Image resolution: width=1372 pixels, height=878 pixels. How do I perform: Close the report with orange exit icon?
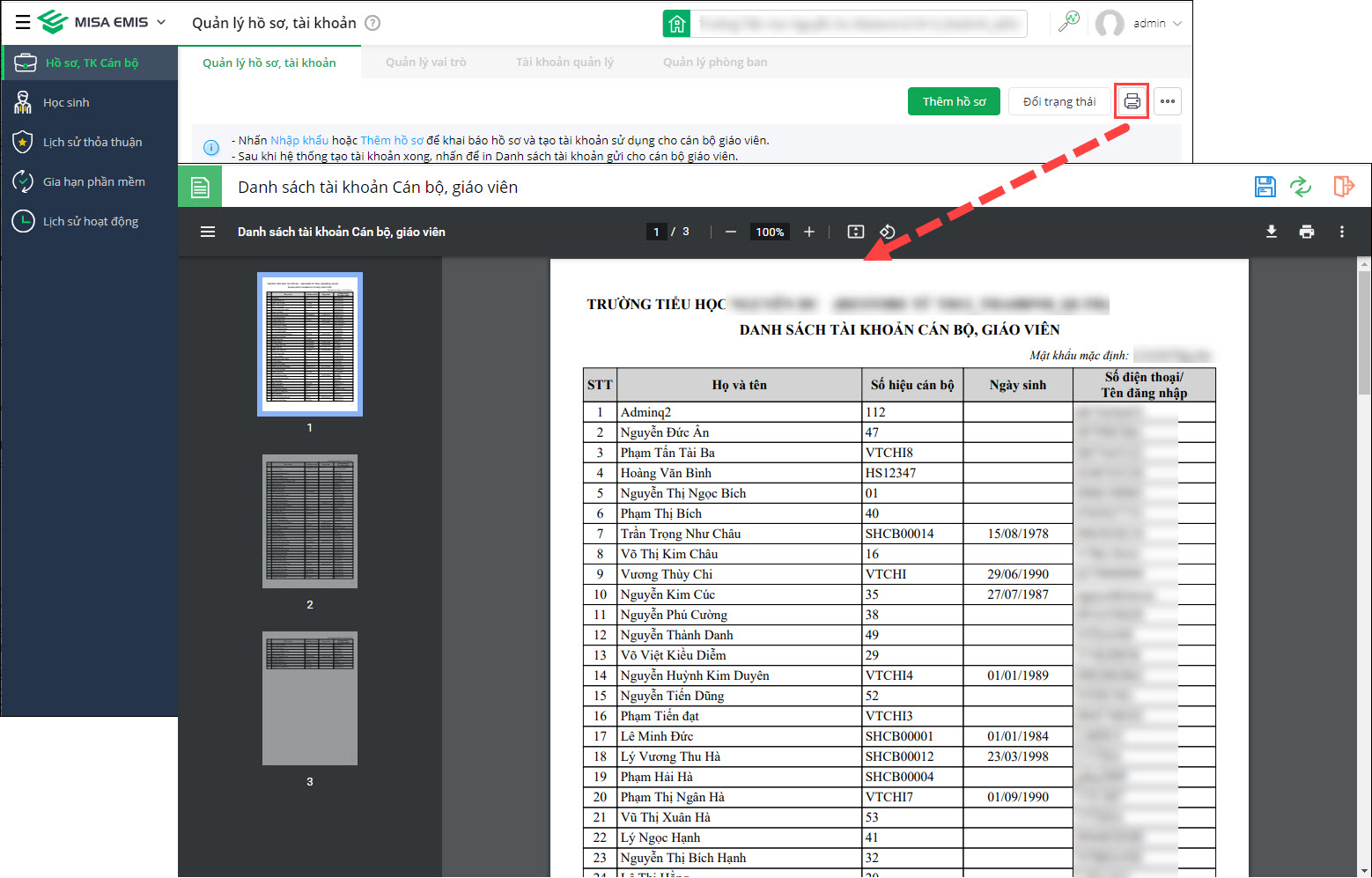1343,186
